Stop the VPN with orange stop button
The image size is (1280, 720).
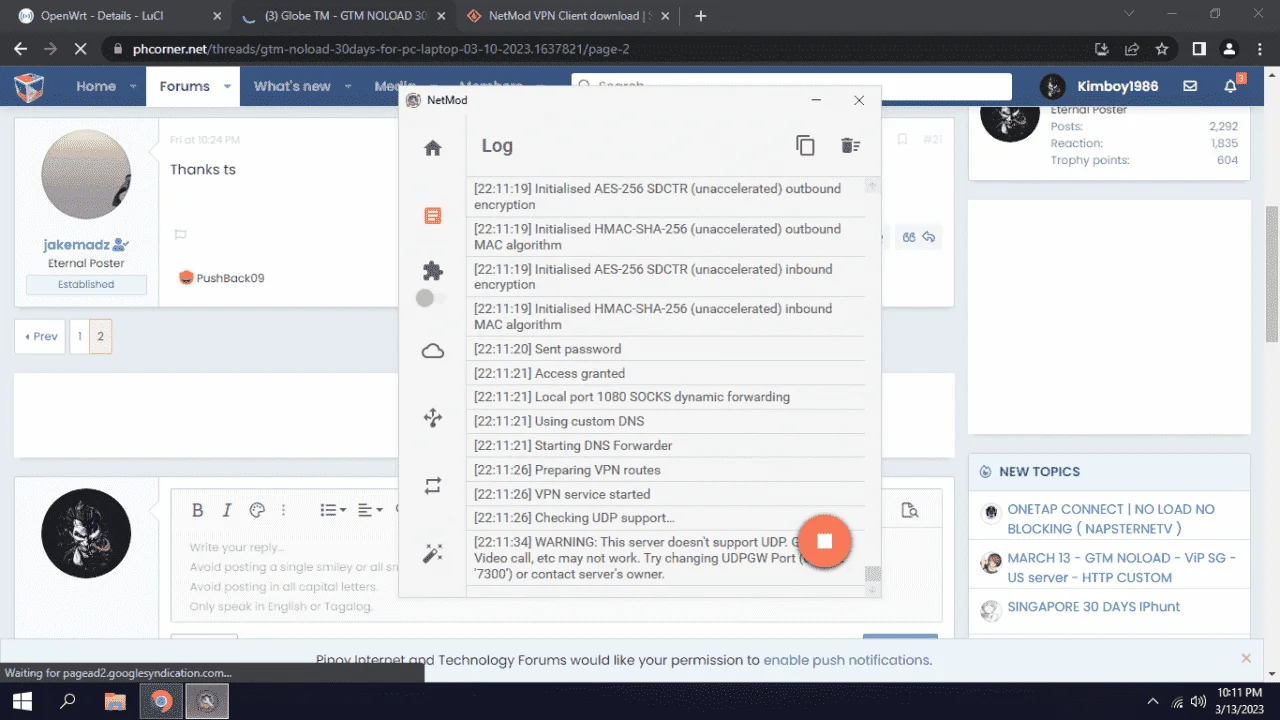point(824,541)
